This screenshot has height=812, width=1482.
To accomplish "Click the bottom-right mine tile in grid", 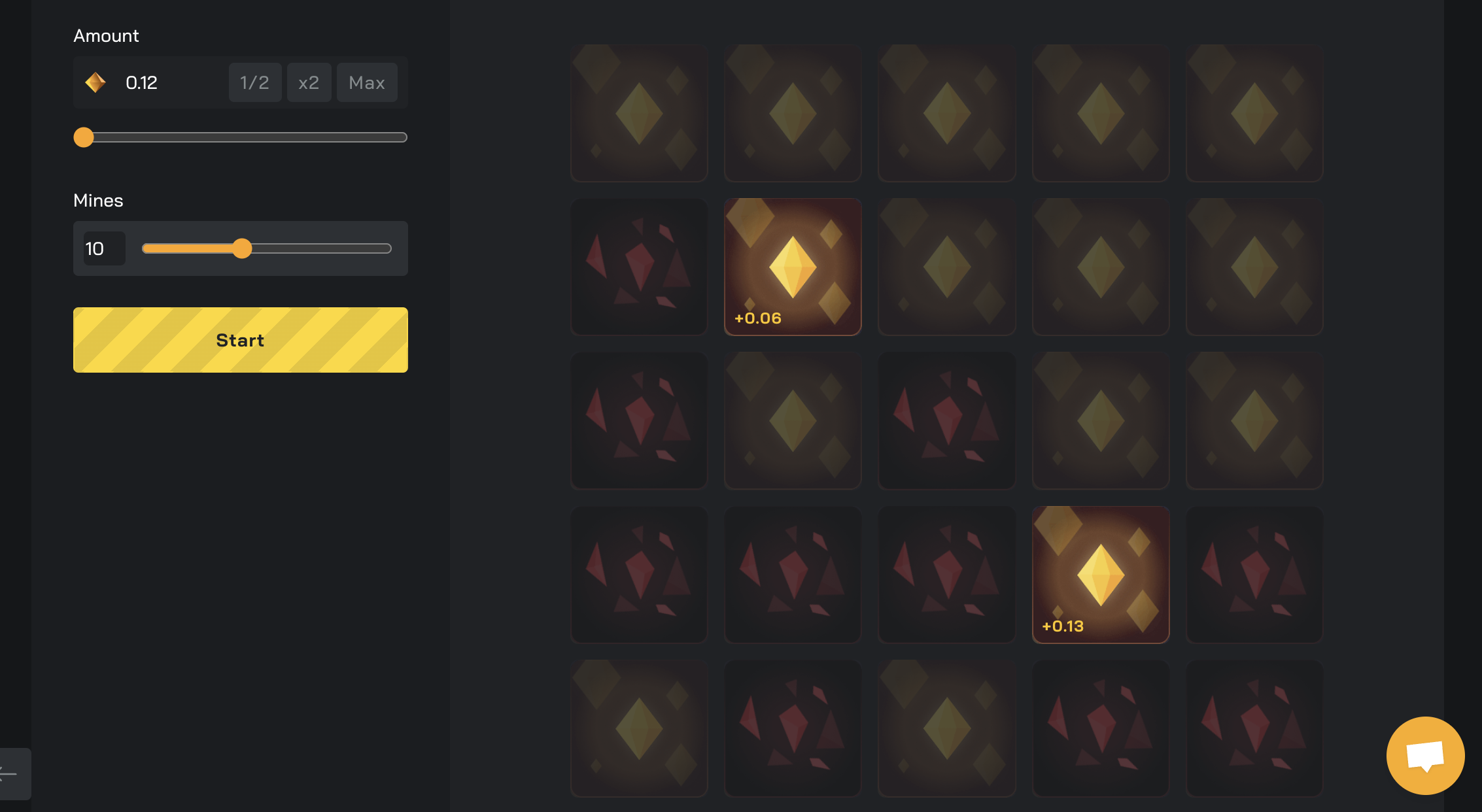I will tap(1254, 728).
